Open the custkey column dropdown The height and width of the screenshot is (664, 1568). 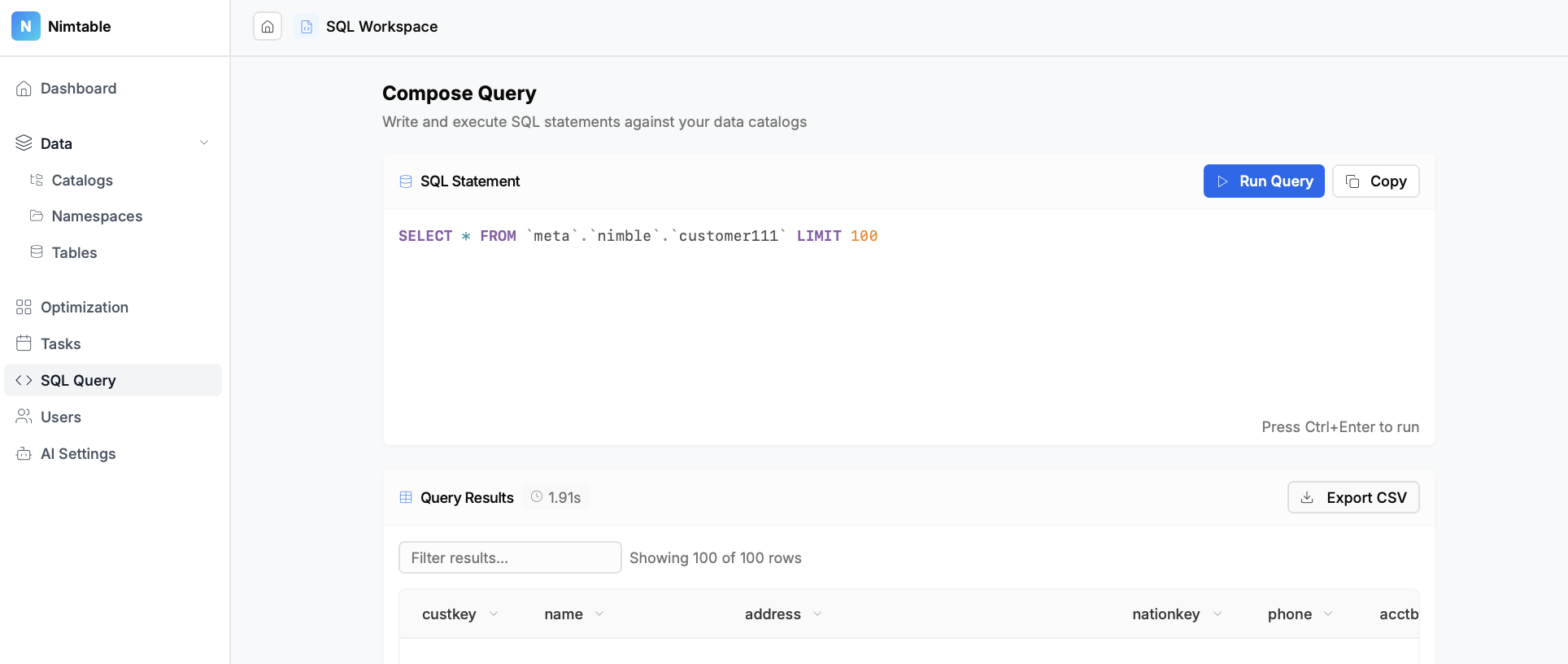494,614
